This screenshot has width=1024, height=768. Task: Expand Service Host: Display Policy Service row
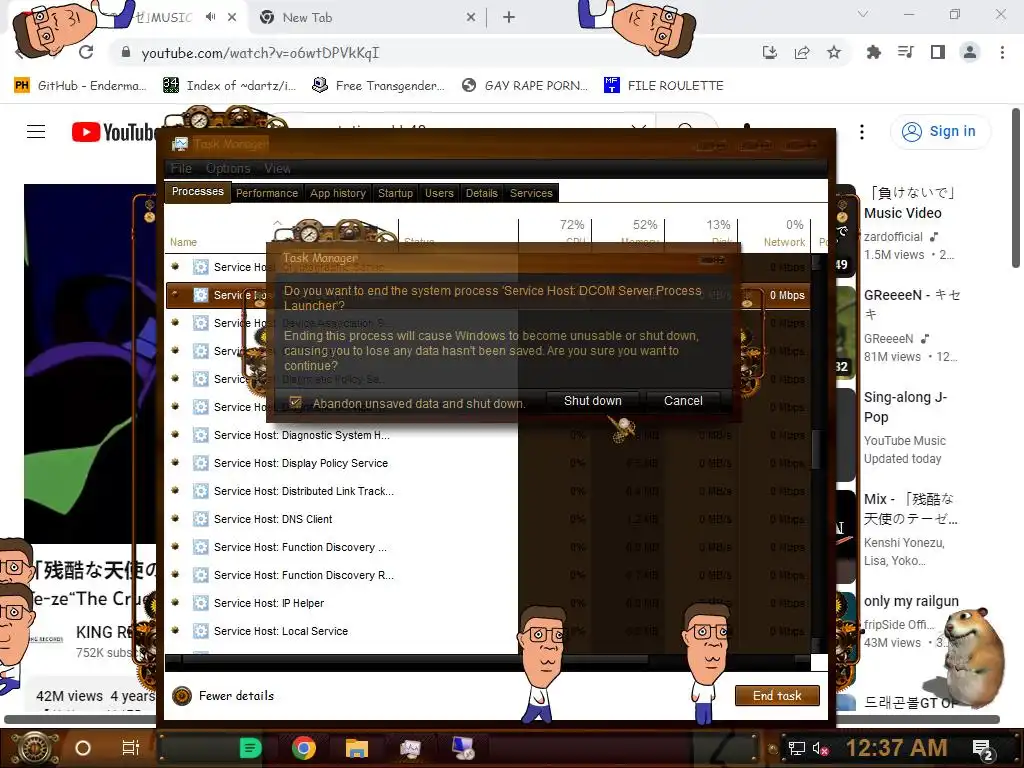click(175, 462)
